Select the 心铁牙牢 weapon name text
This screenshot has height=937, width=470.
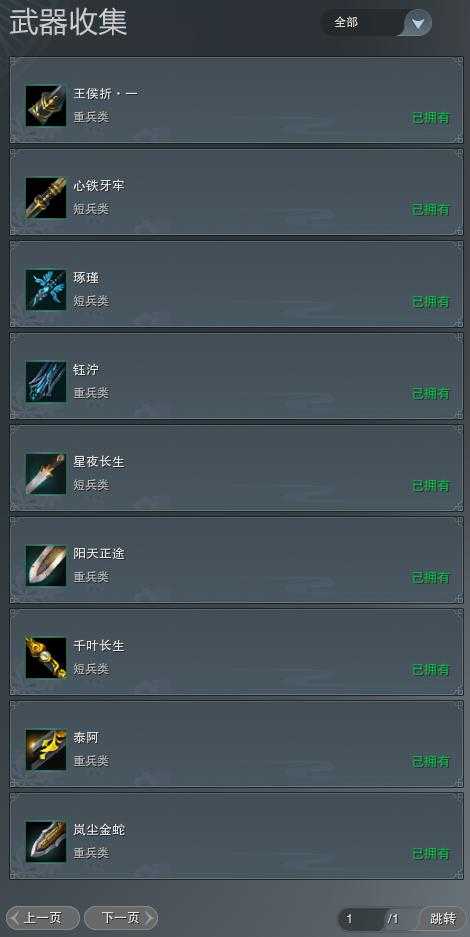pos(99,186)
